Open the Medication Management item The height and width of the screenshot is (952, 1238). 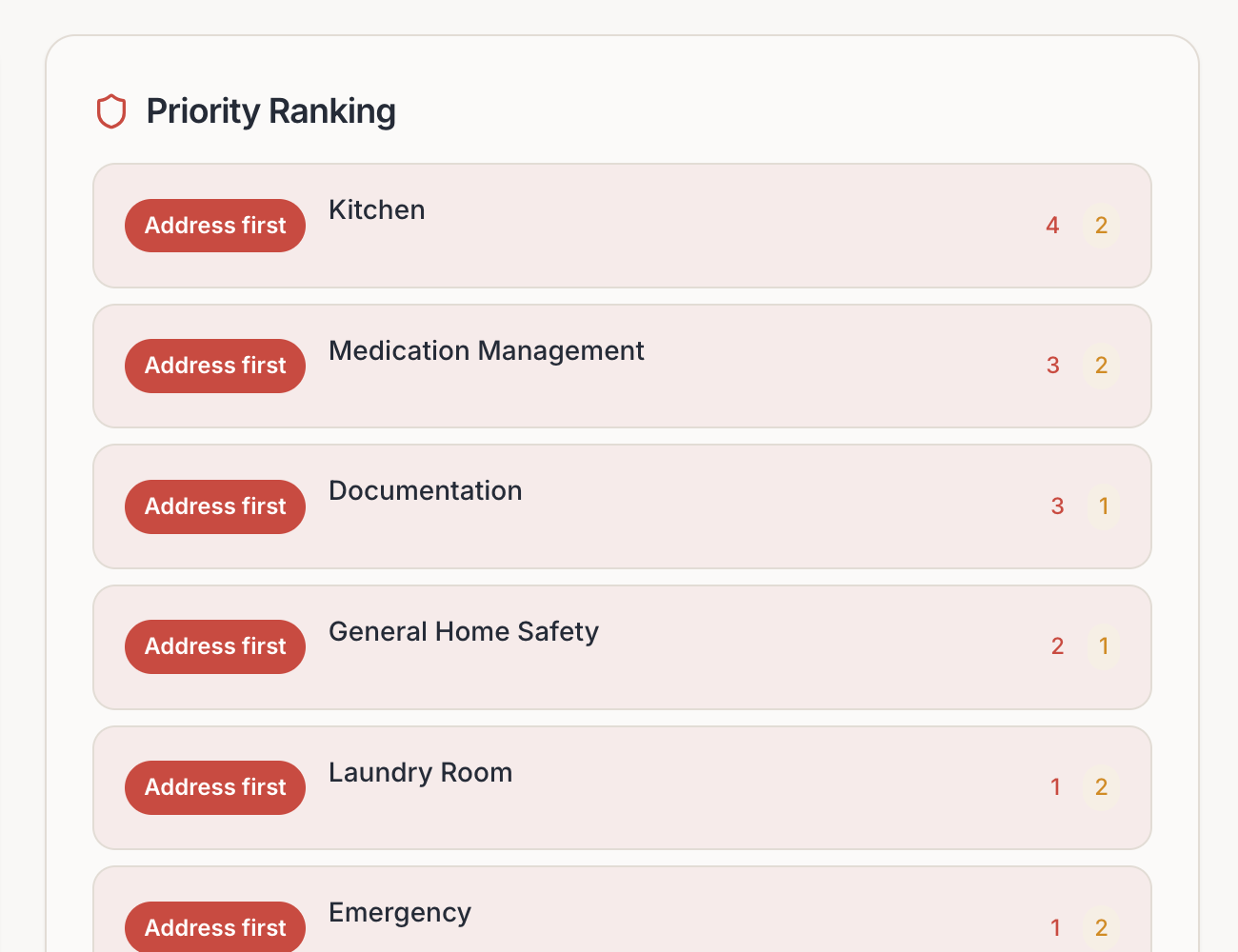tap(486, 351)
